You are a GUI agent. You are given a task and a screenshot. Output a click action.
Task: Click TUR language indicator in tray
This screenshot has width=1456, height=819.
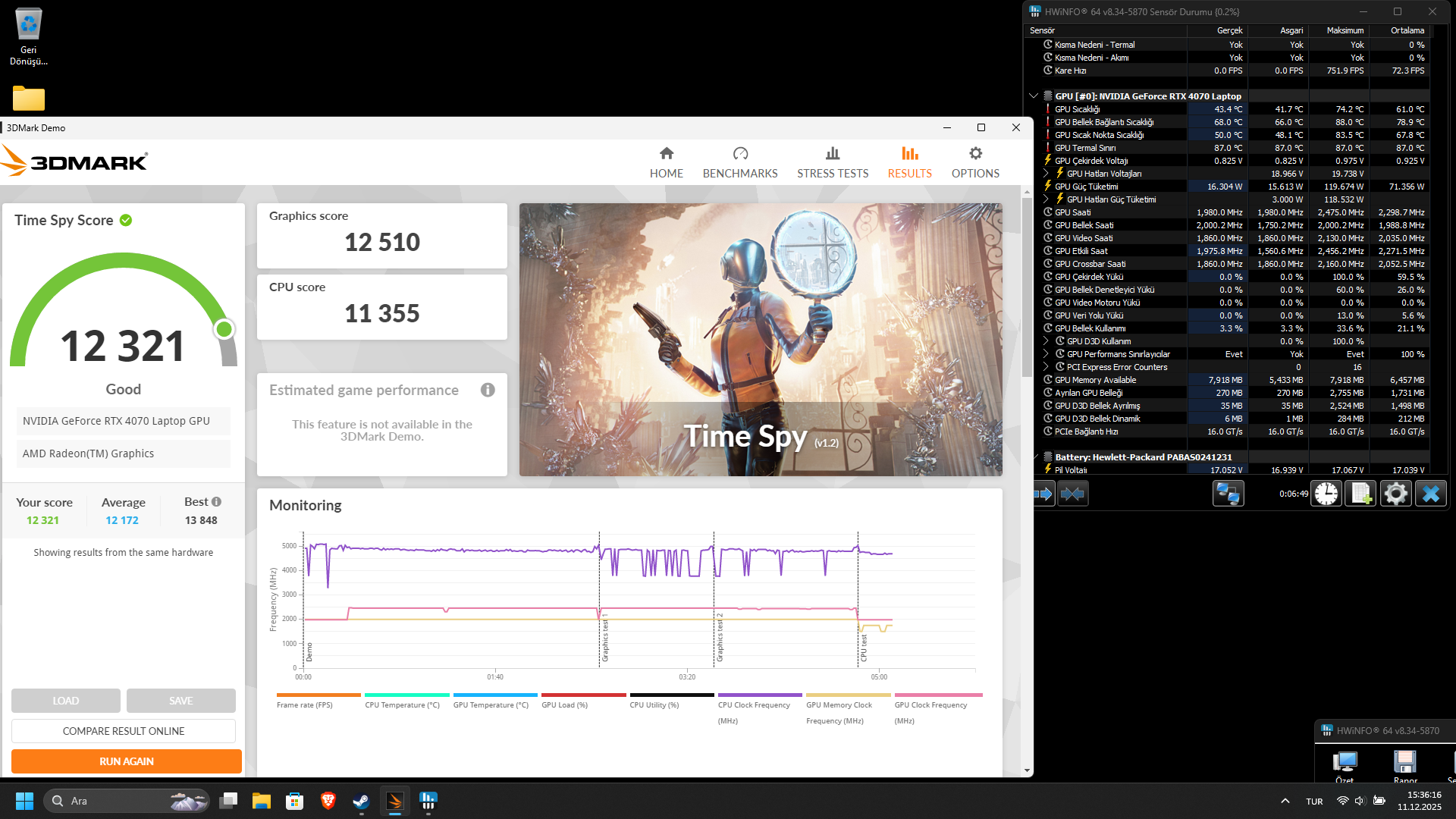pyautogui.click(x=1314, y=802)
